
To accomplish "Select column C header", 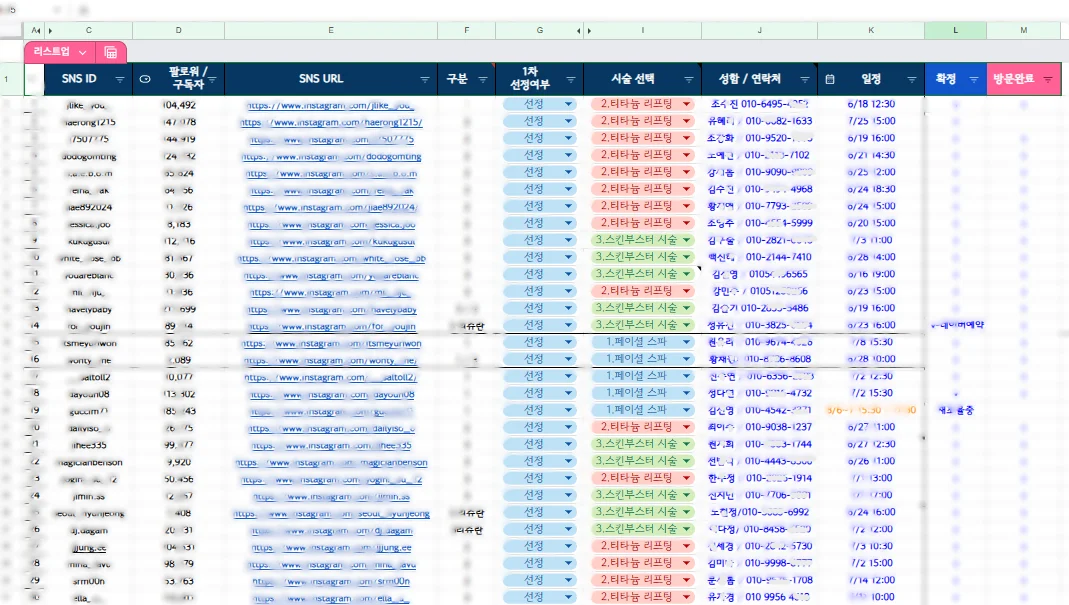I will click(x=89, y=31).
